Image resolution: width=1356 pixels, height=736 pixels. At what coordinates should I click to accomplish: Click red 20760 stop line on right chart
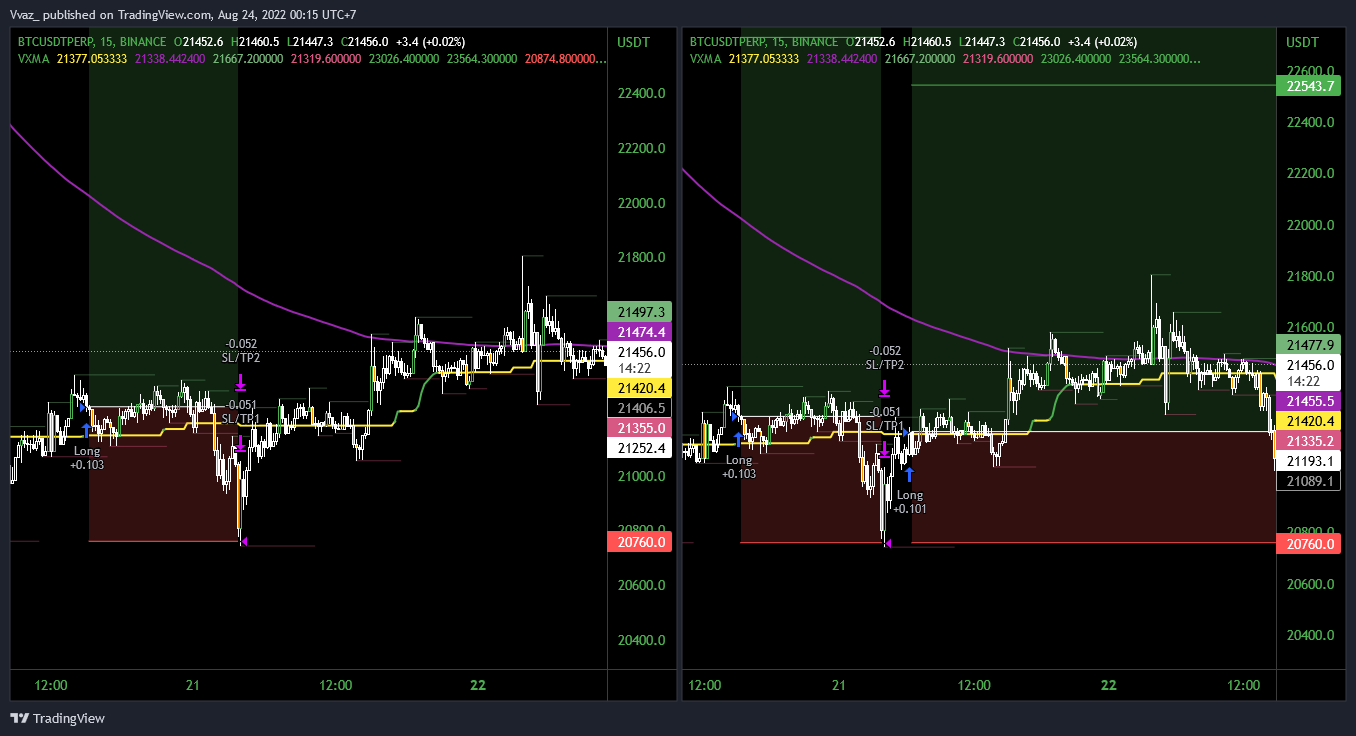[1093, 543]
